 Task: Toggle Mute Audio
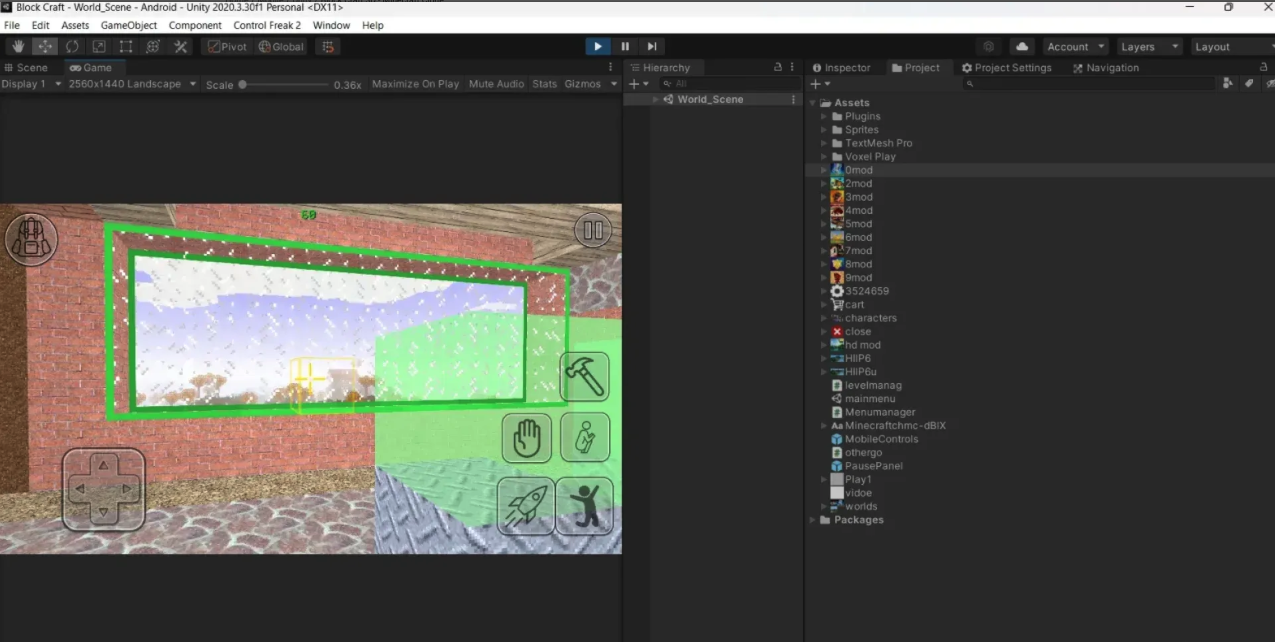[496, 84]
